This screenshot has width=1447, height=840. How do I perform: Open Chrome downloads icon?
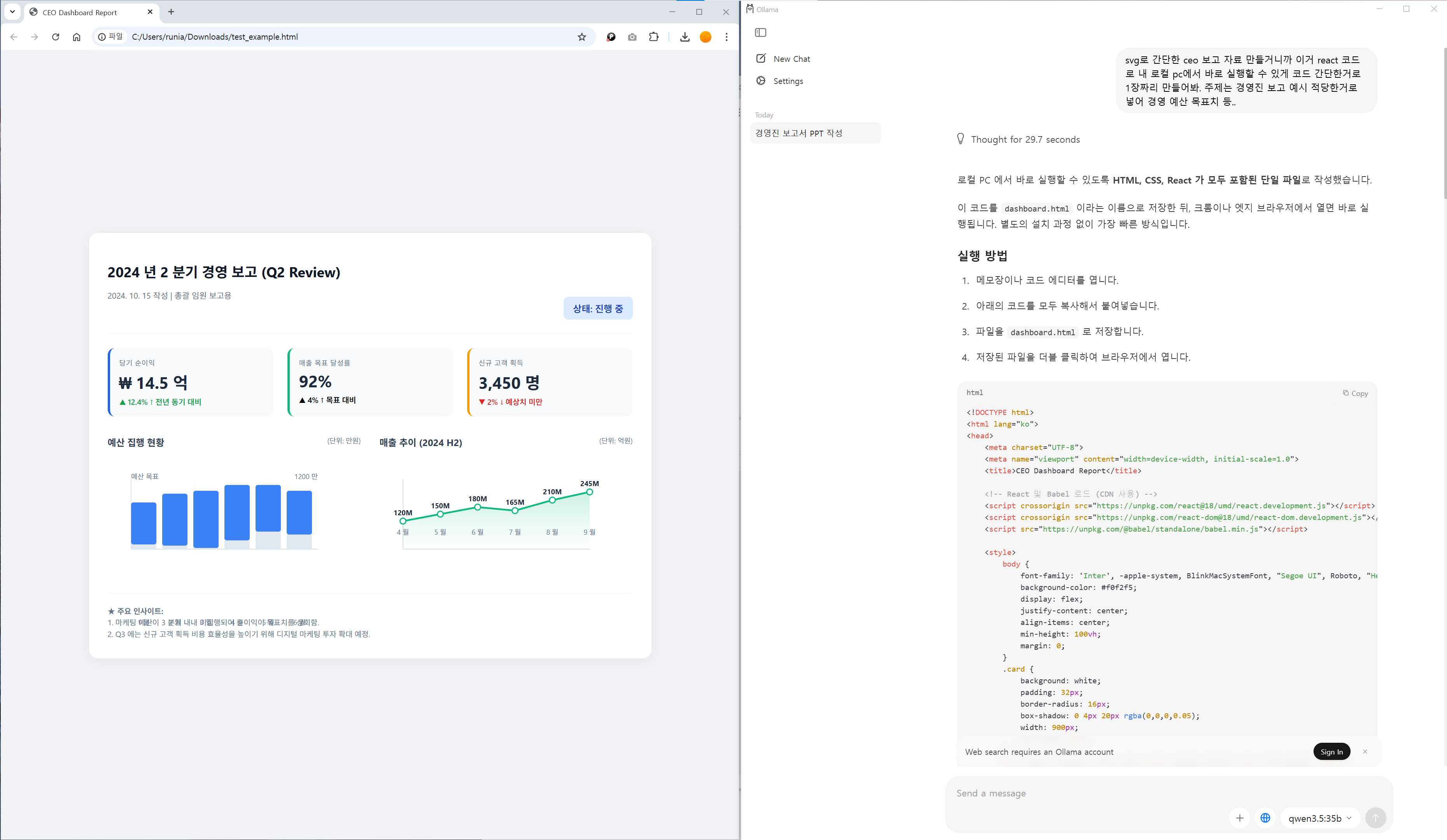(x=685, y=37)
